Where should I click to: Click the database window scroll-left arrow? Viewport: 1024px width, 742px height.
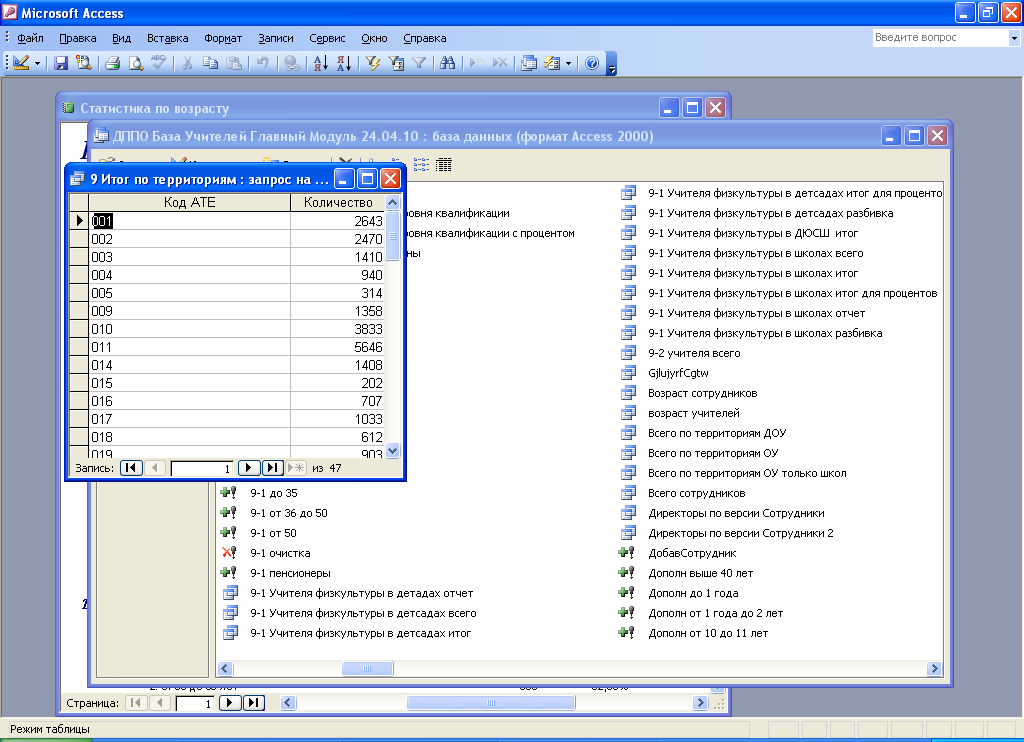pos(225,668)
